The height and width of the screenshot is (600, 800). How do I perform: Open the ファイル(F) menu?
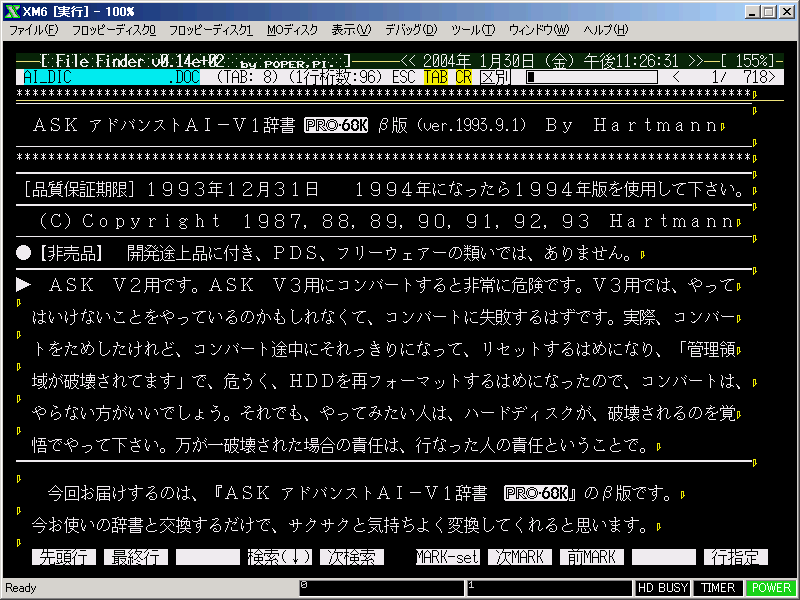[34, 30]
